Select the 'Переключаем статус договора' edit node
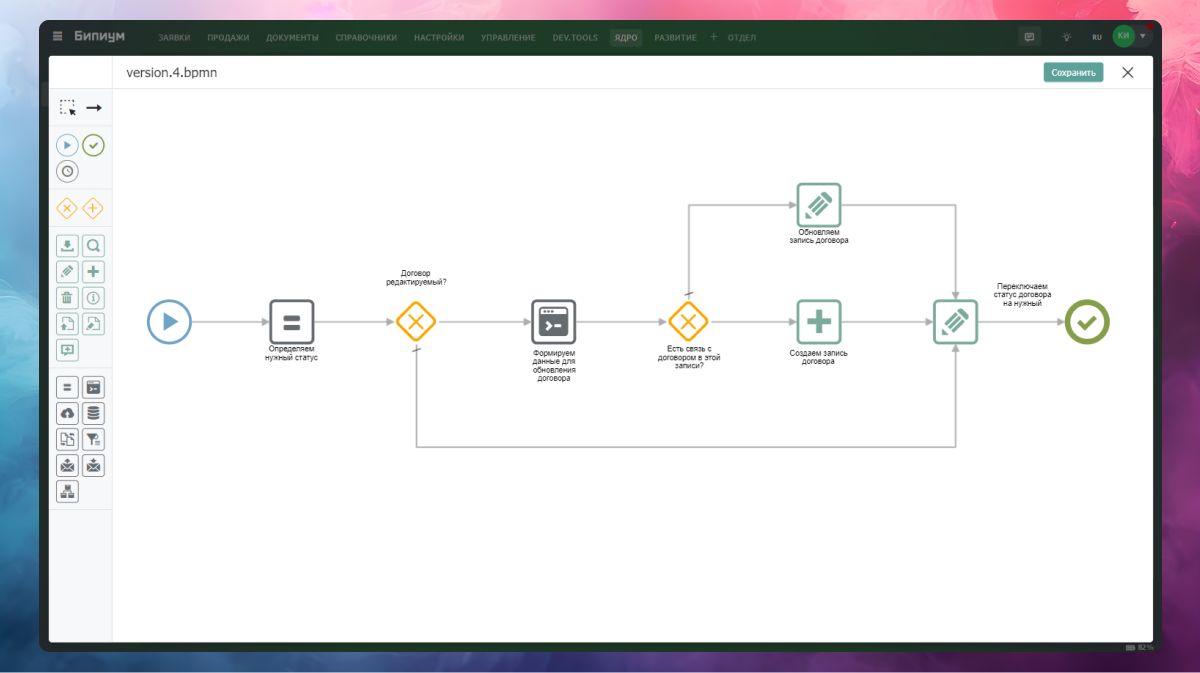The width and height of the screenshot is (1200, 673). 956,322
